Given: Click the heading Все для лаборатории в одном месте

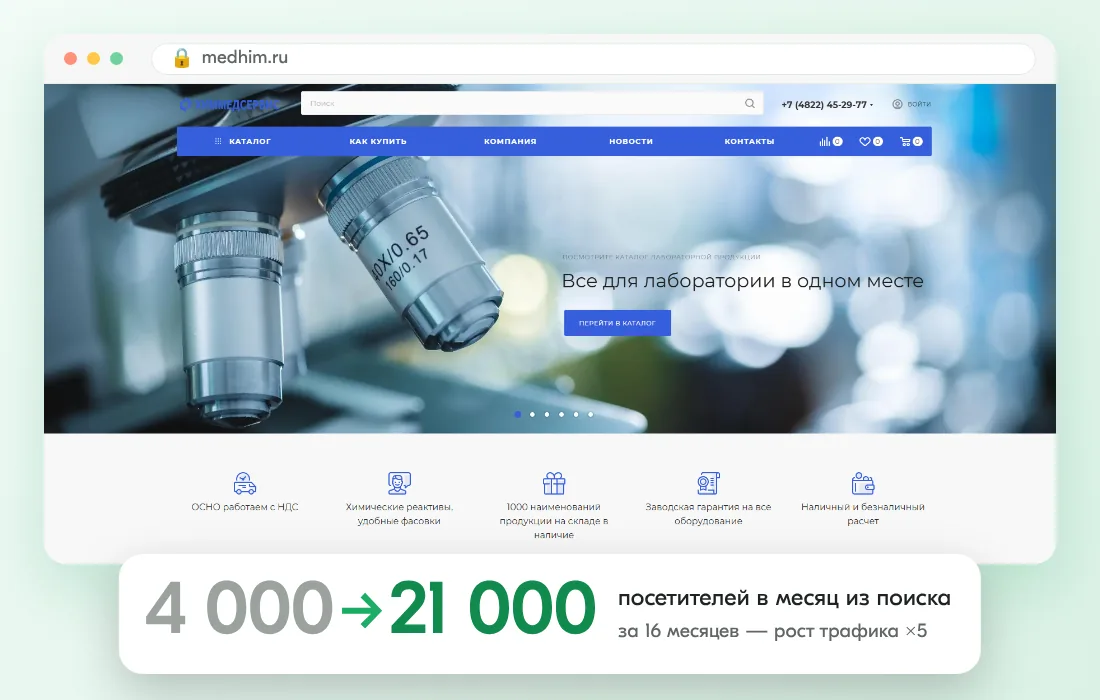Looking at the screenshot, I should (742, 281).
